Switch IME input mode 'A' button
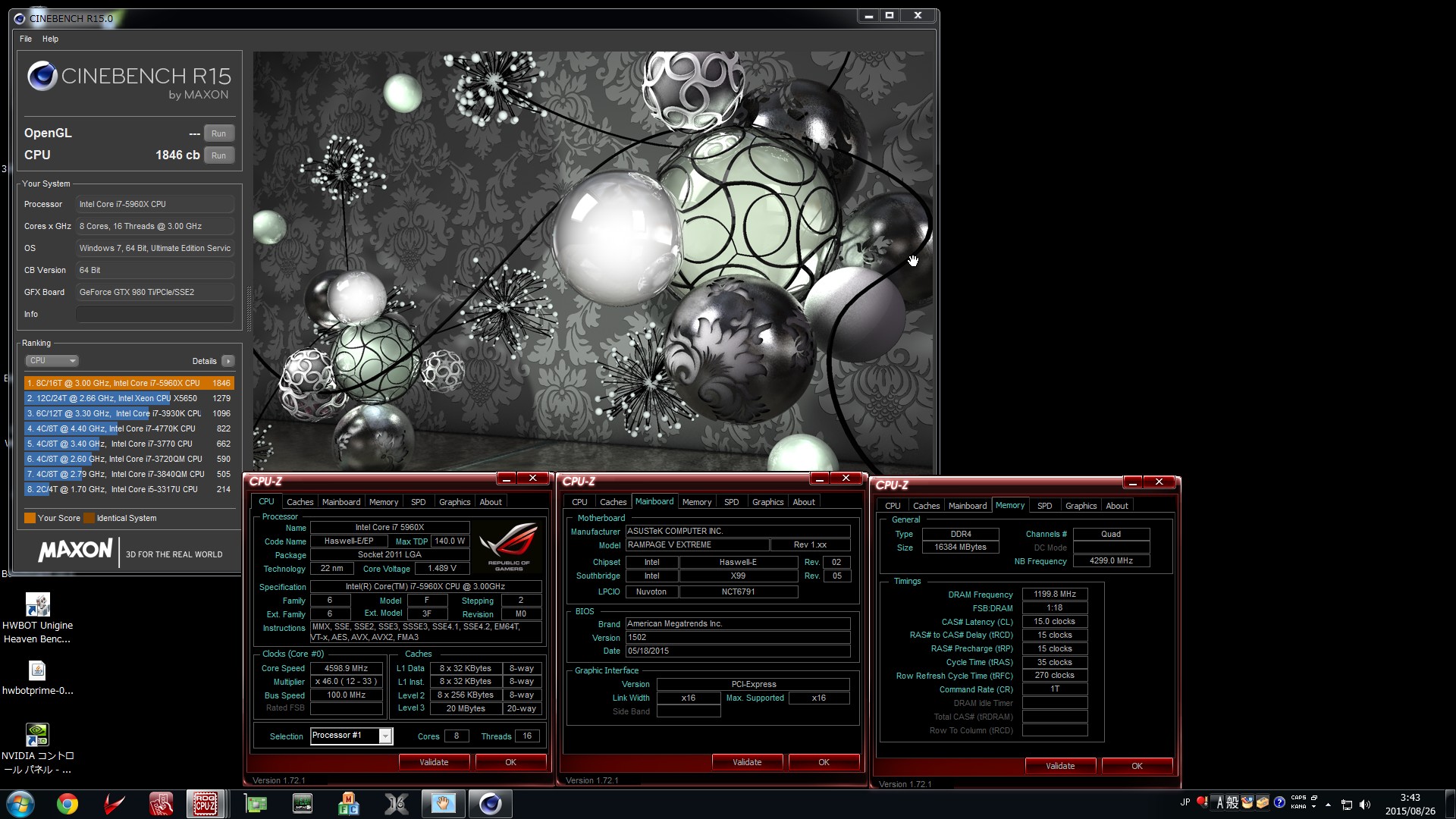Image resolution: width=1456 pixels, height=819 pixels. click(x=1220, y=802)
